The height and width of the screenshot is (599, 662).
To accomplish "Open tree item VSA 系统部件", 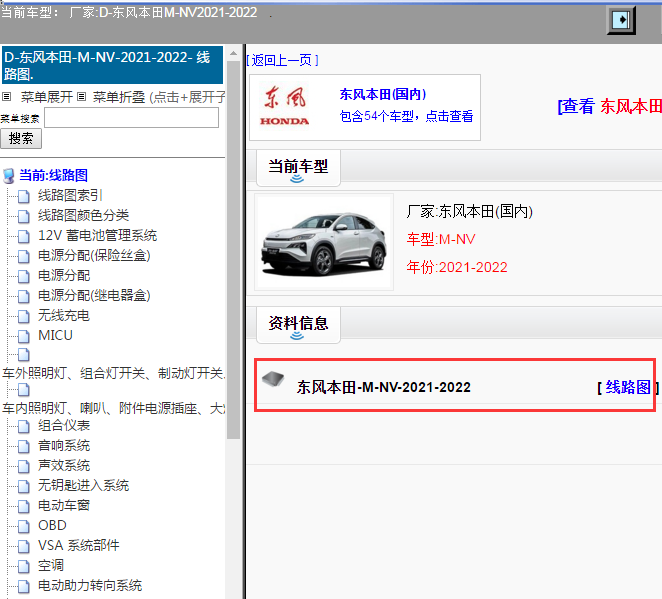I will [79, 545].
